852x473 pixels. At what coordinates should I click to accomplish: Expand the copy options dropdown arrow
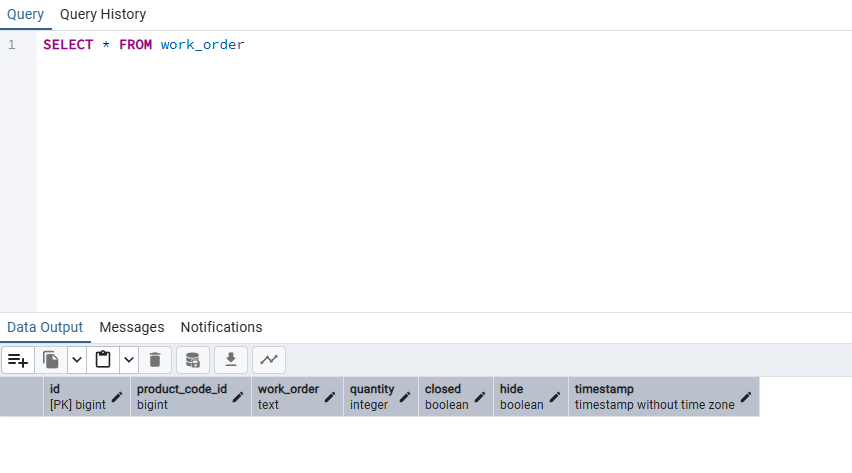[77, 360]
